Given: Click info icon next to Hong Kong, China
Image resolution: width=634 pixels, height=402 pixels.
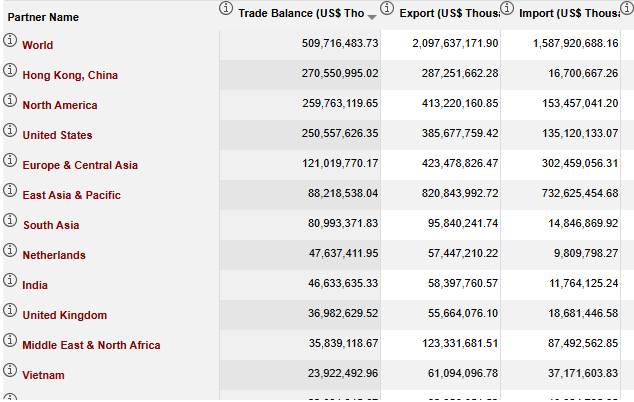Looking at the screenshot, I should click(10, 70).
